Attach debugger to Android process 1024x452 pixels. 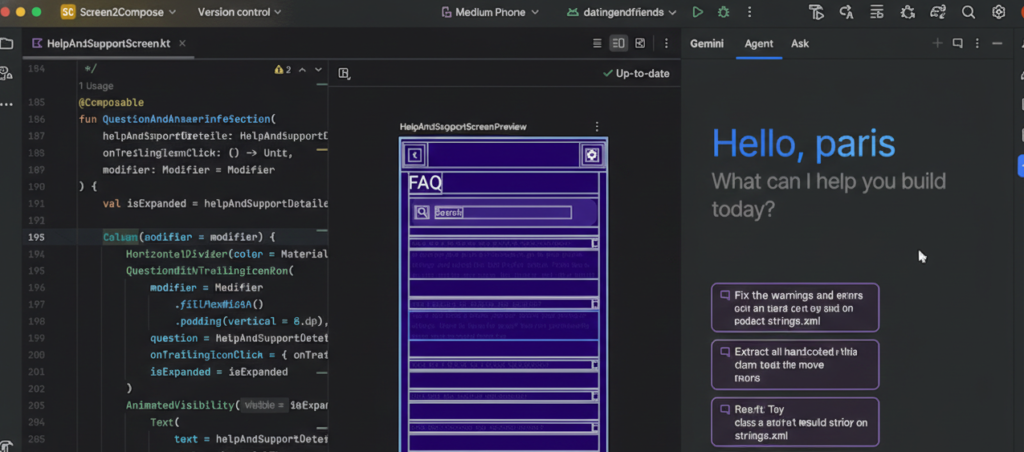pos(908,12)
